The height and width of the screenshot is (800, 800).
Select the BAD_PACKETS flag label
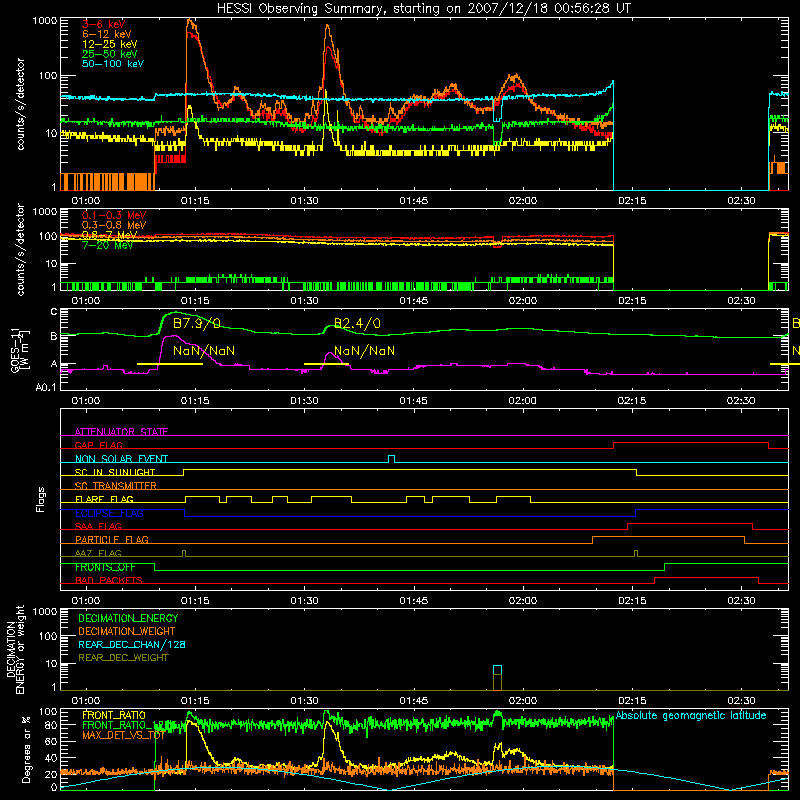pyautogui.click(x=109, y=580)
